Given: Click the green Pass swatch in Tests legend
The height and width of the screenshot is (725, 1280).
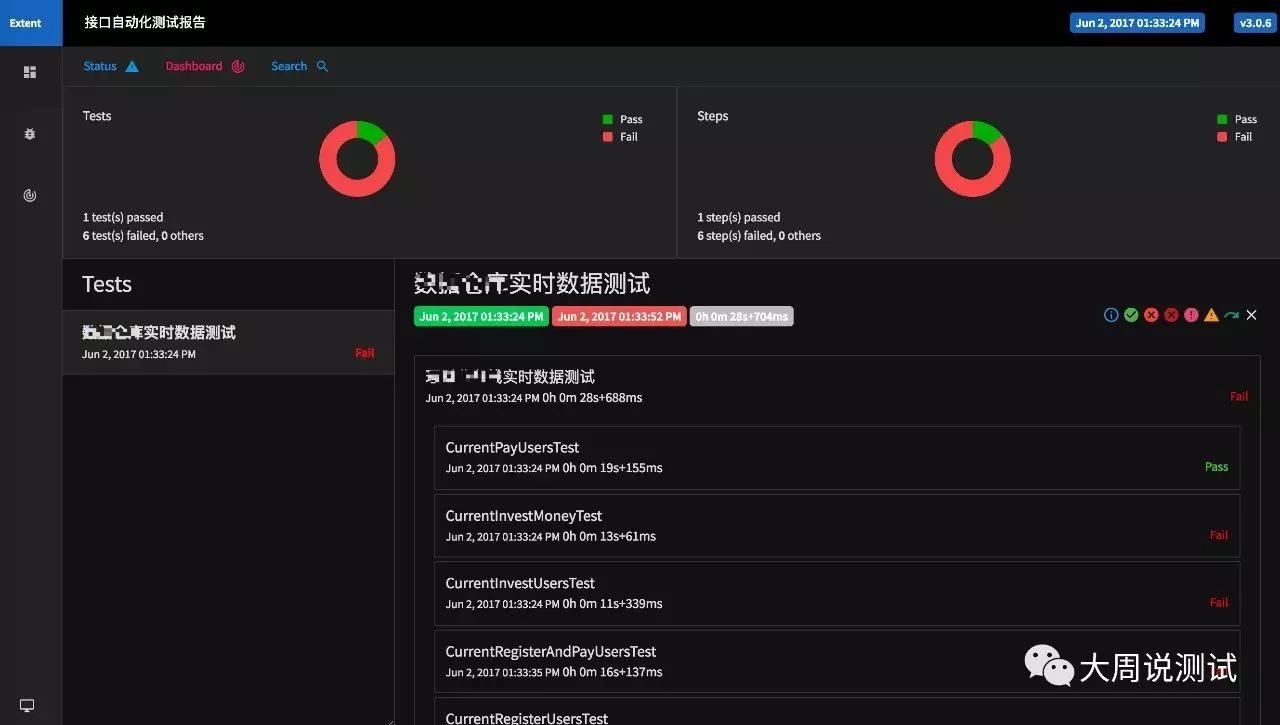Looking at the screenshot, I should coord(608,119).
